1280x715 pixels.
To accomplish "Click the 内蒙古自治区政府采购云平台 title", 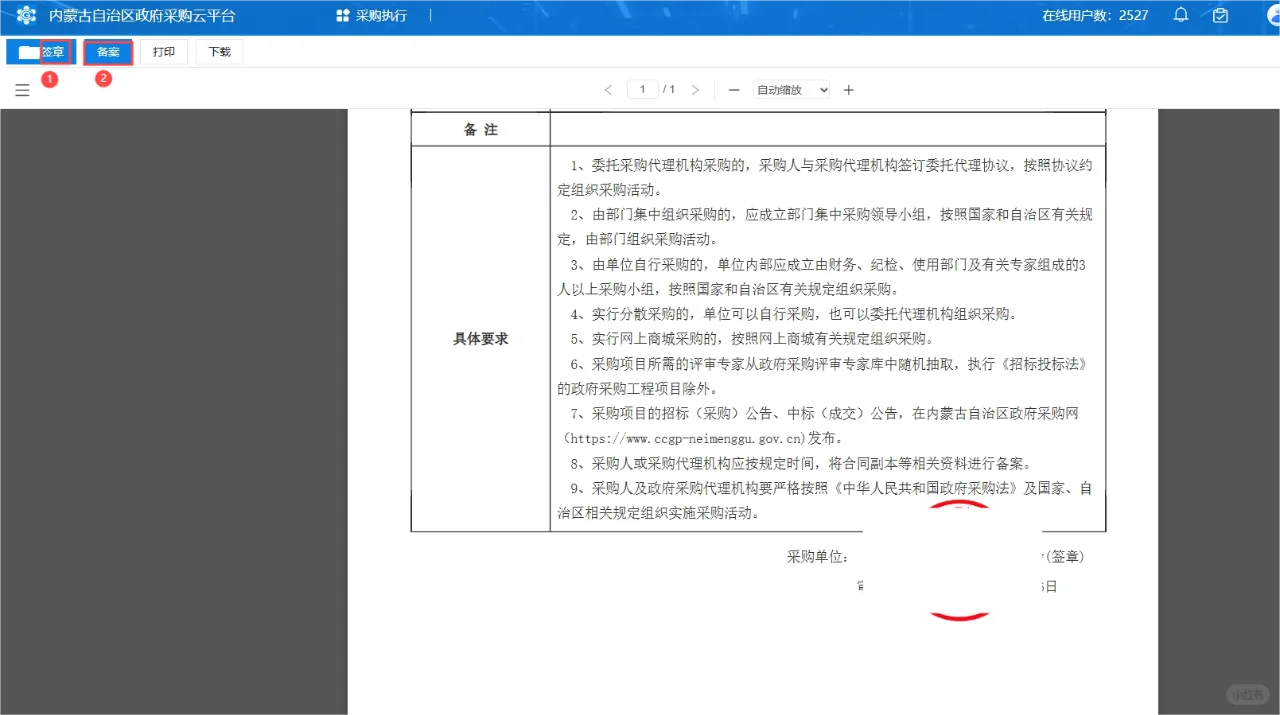I will (142, 16).
